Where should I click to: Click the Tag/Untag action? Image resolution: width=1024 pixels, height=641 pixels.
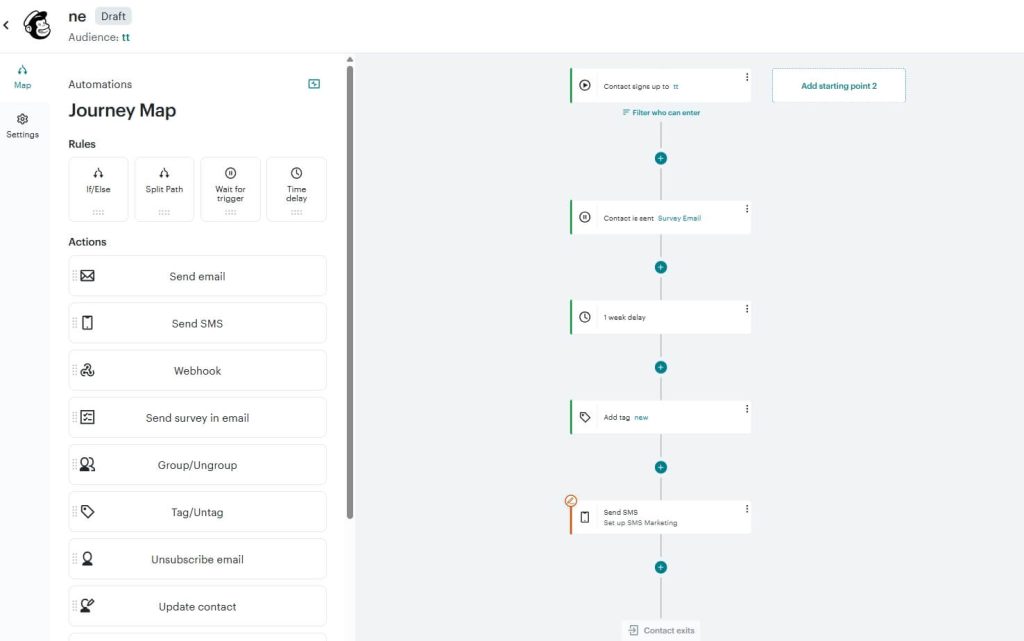pyautogui.click(x=196, y=511)
